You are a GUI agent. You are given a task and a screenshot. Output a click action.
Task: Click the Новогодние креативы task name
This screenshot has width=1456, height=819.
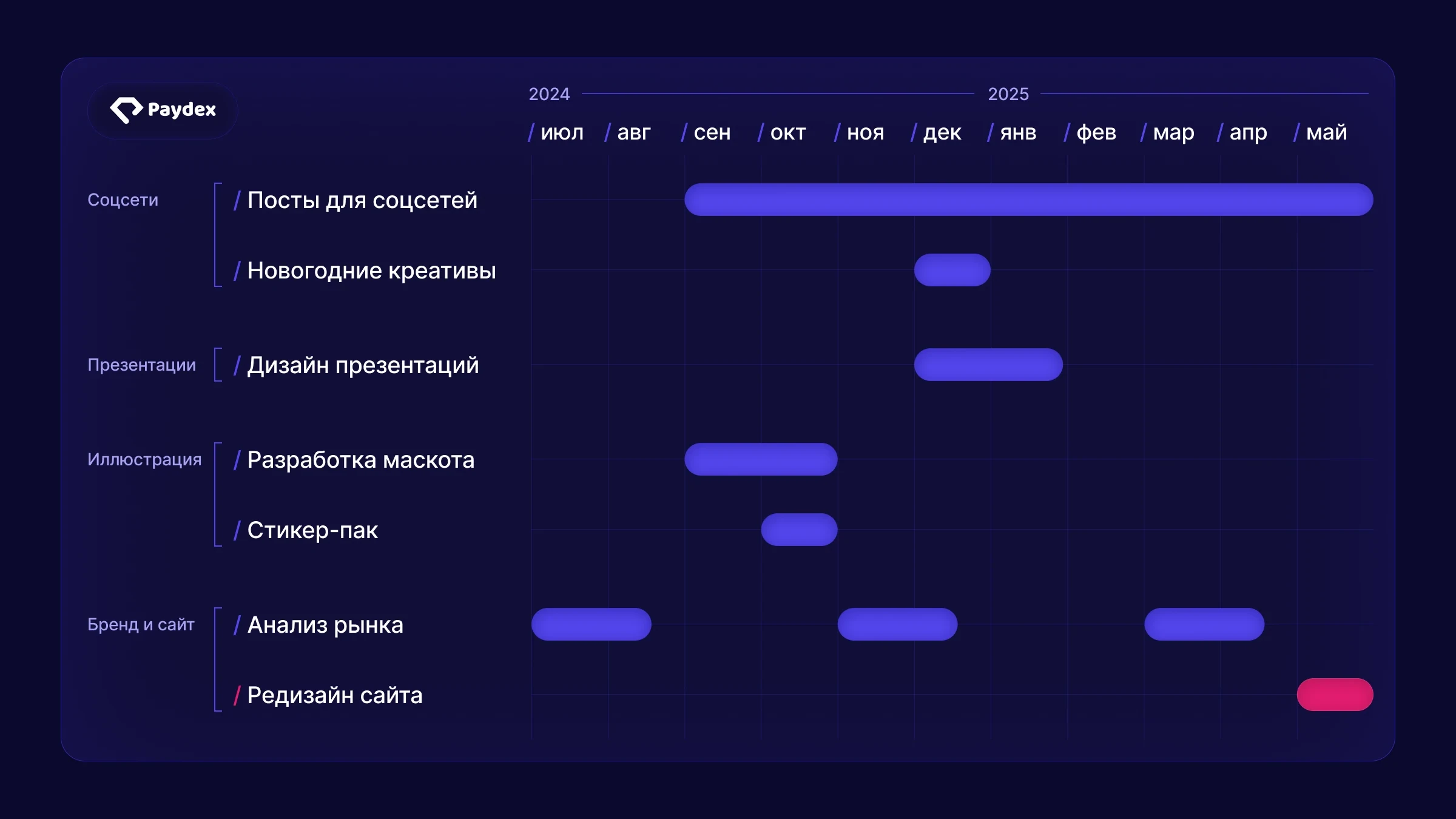[x=371, y=271]
